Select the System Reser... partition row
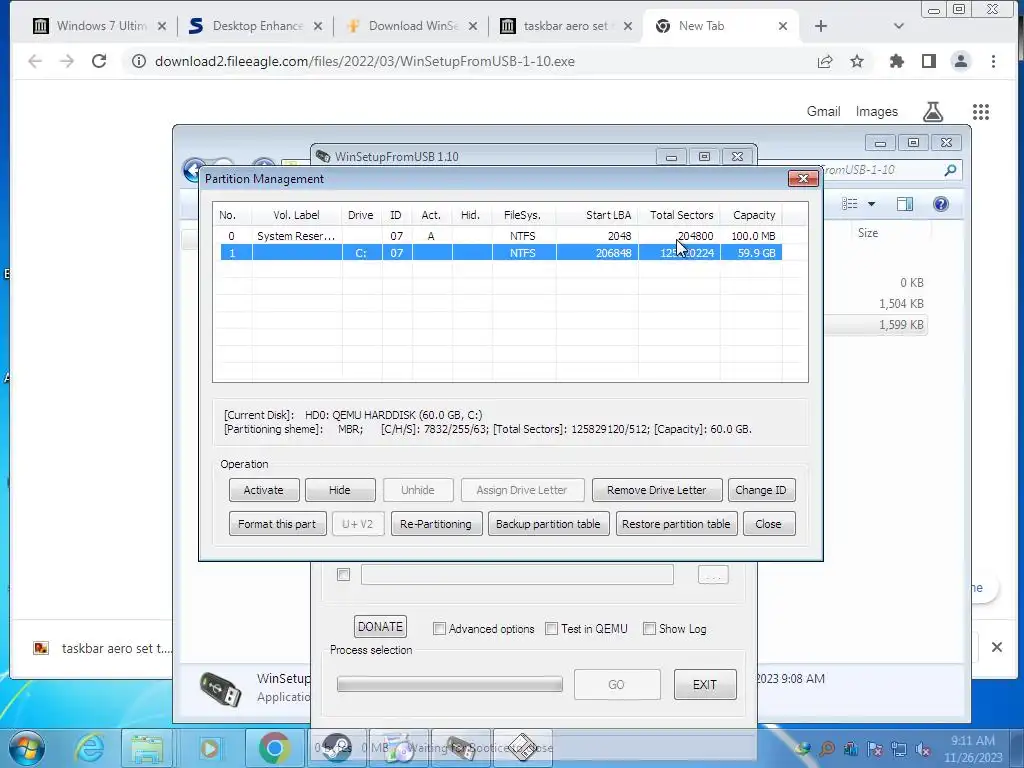 (x=501, y=236)
